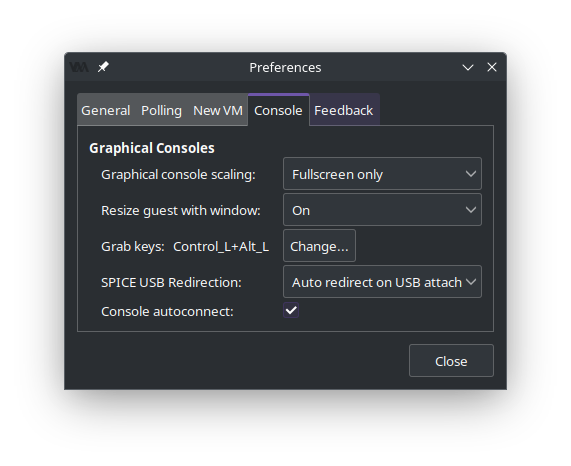
Task: Click the arrow on Fullscreen only combo box
Action: [471, 174]
